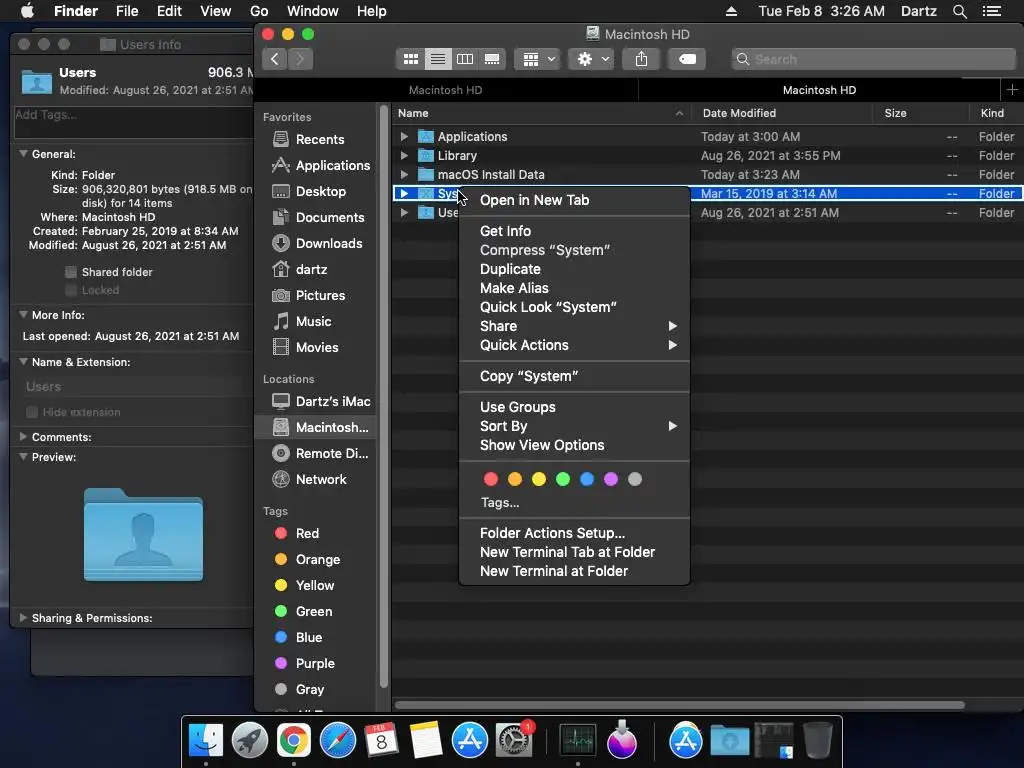This screenshot has width=1024, height=768.
Task: Apply the blue tag color in context menu
Action: tap(586, 479)
